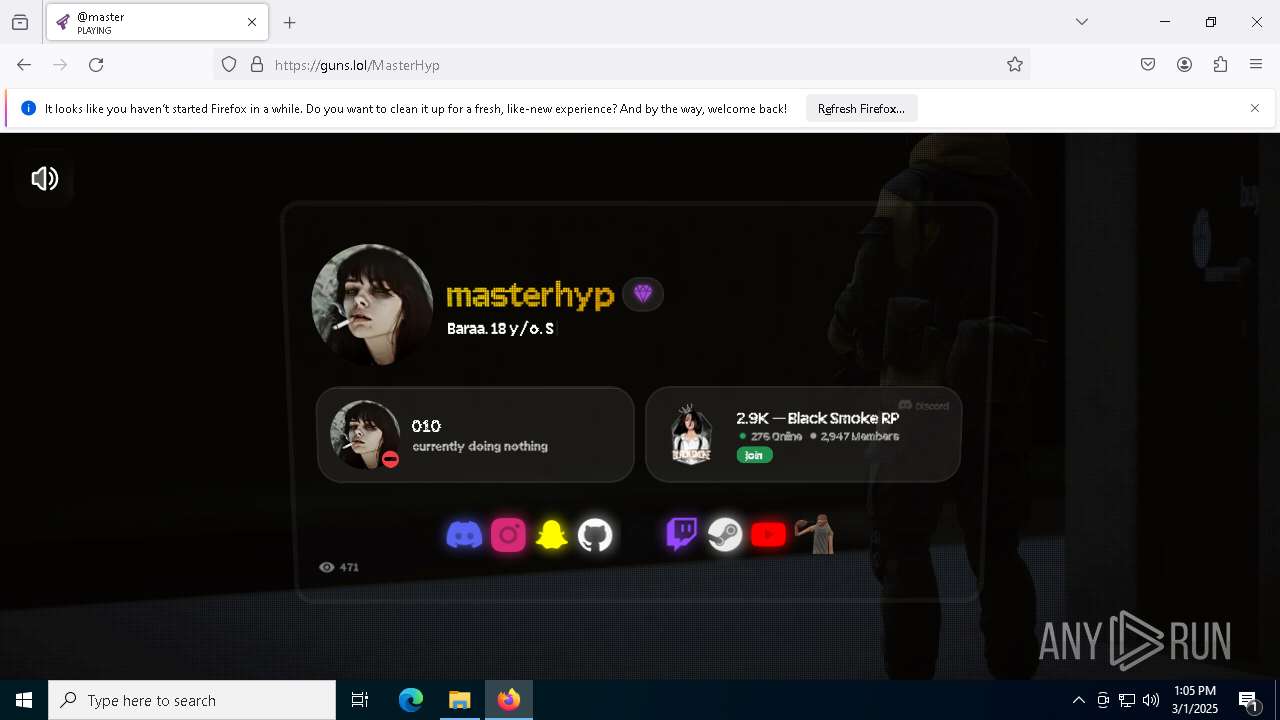
Task: Click the Black Smoke RP server logo
Action: click(691, 435)
